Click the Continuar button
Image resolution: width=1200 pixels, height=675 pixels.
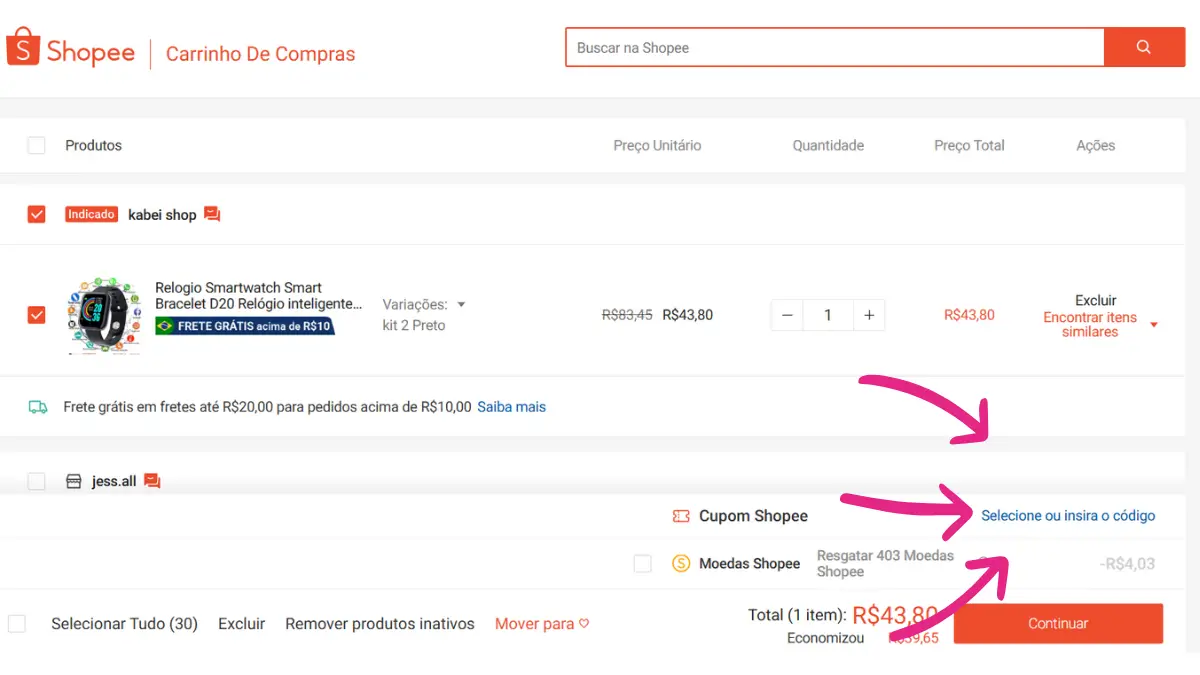[x=1058, y=623]
